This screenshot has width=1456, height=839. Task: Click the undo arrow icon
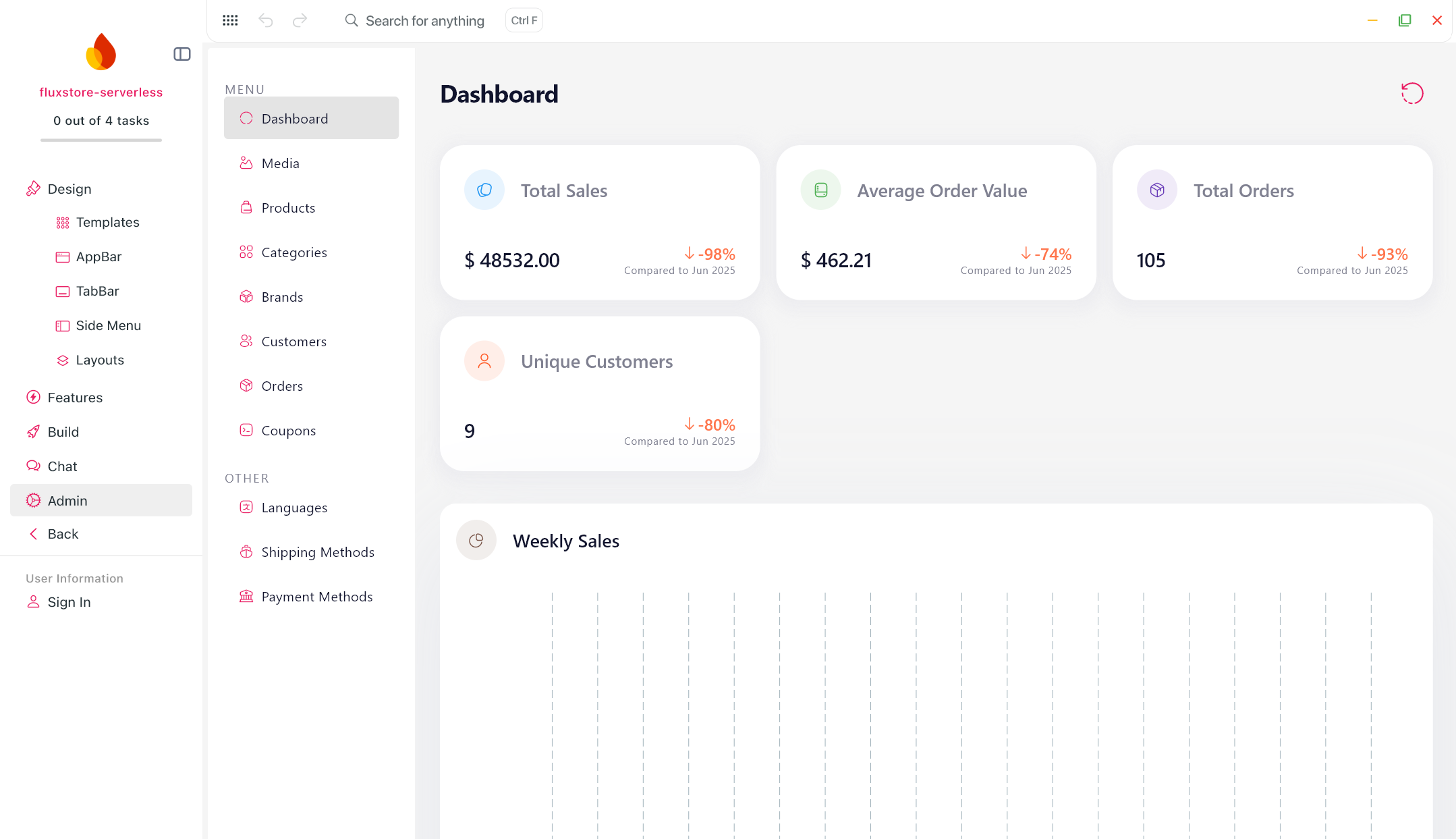(x=265, y=20)
